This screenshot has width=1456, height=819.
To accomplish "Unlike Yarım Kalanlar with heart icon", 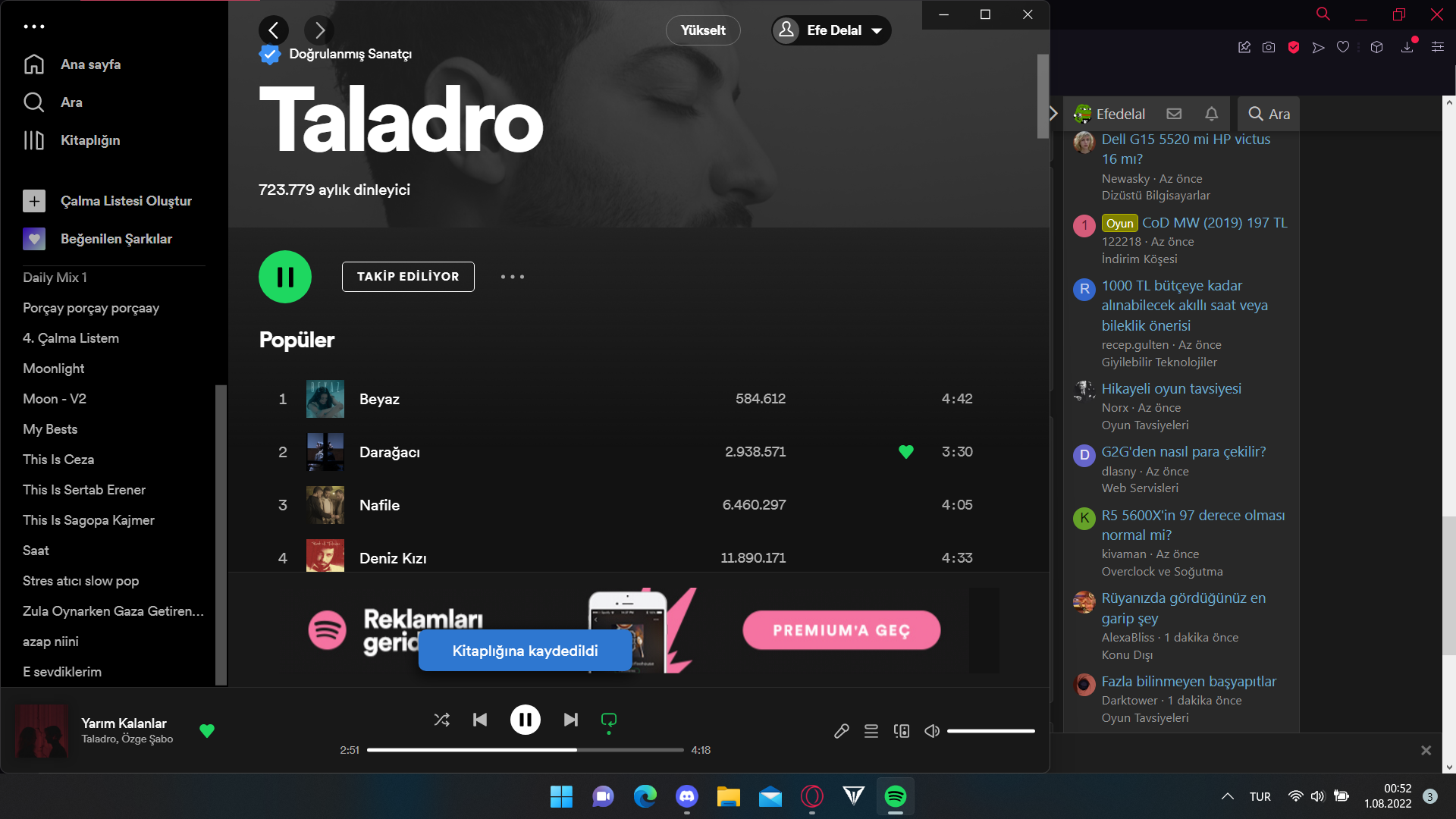I will (x=207, y=730).
